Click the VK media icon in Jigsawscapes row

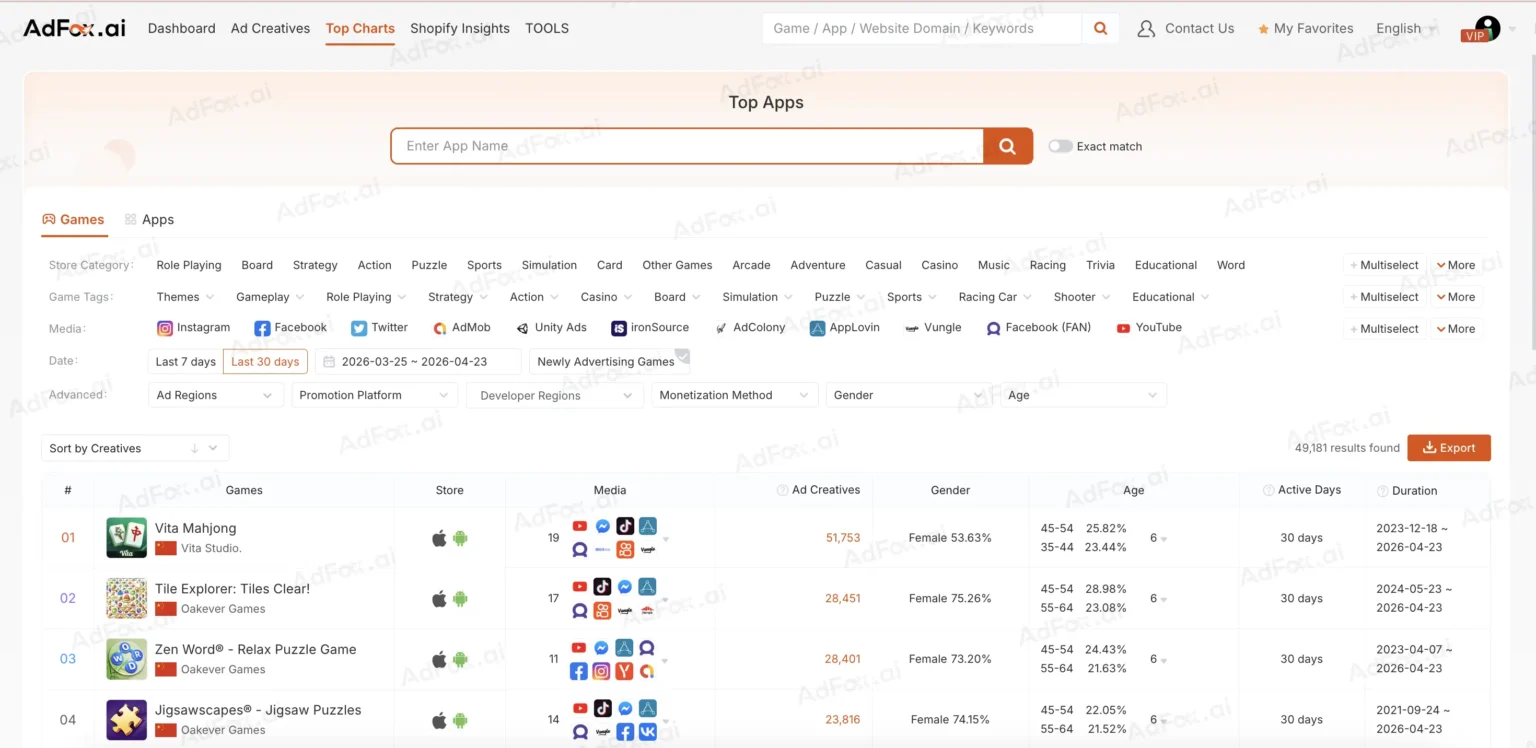(x=648, y=732)
